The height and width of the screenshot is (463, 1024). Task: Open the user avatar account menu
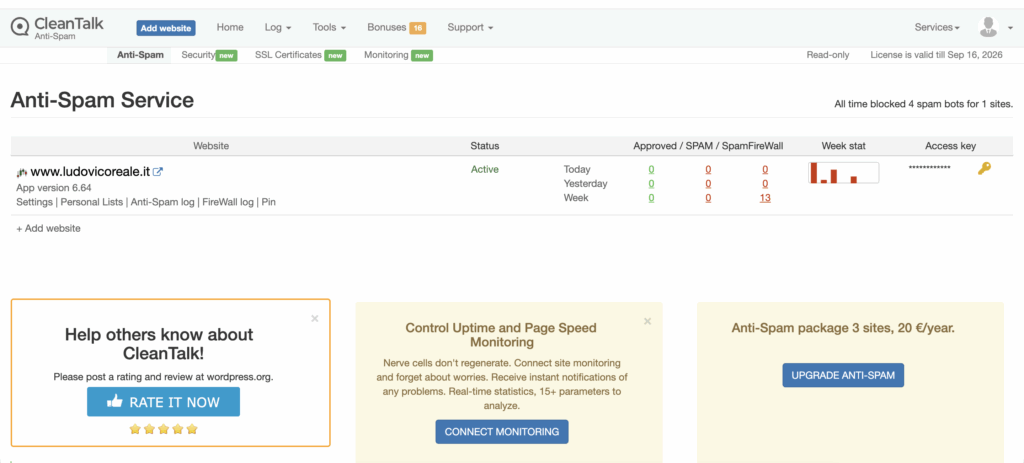point(993,27)
